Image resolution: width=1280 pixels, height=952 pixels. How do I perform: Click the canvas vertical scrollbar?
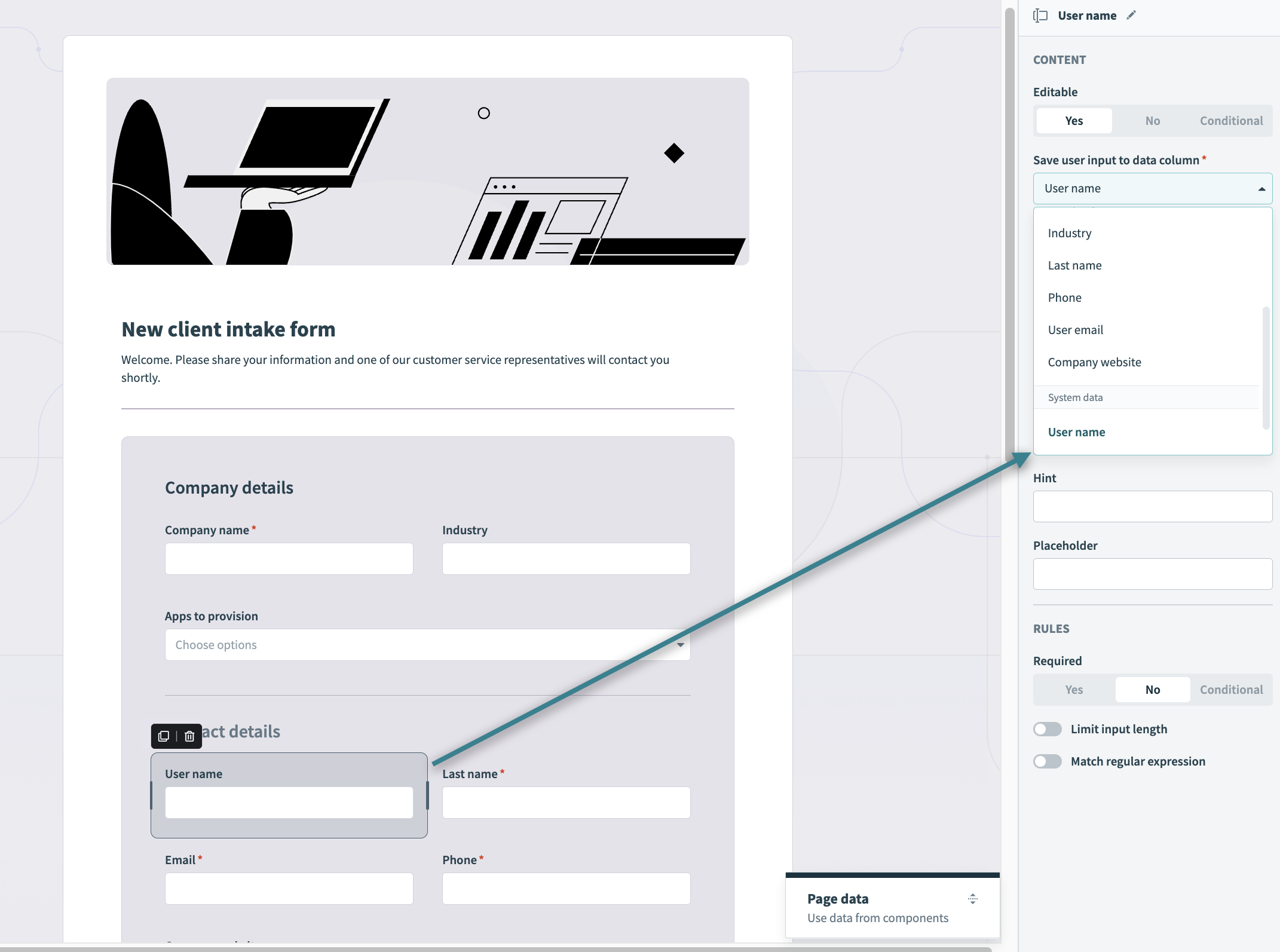(1010, 233)
